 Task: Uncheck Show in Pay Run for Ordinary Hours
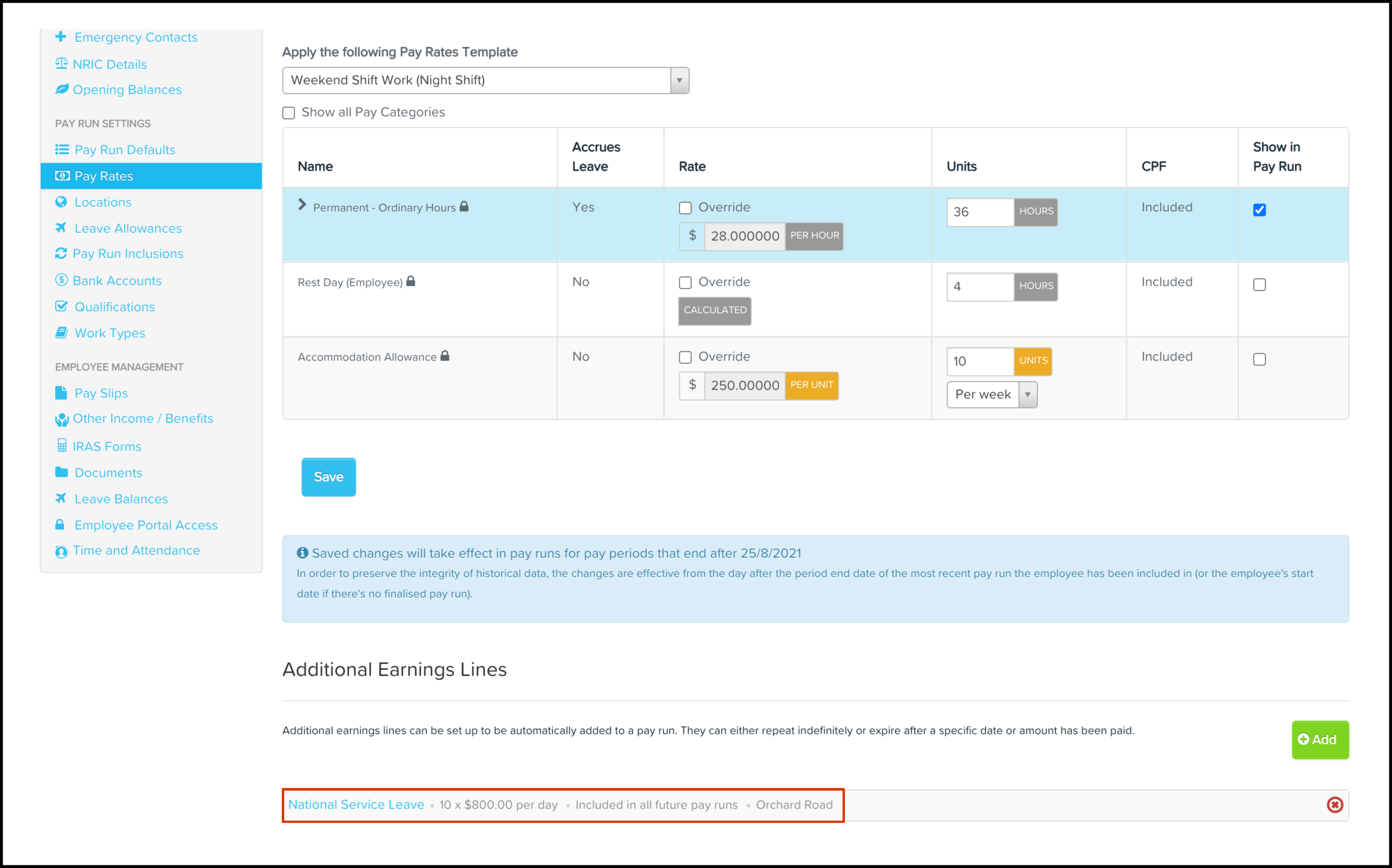1259,210
